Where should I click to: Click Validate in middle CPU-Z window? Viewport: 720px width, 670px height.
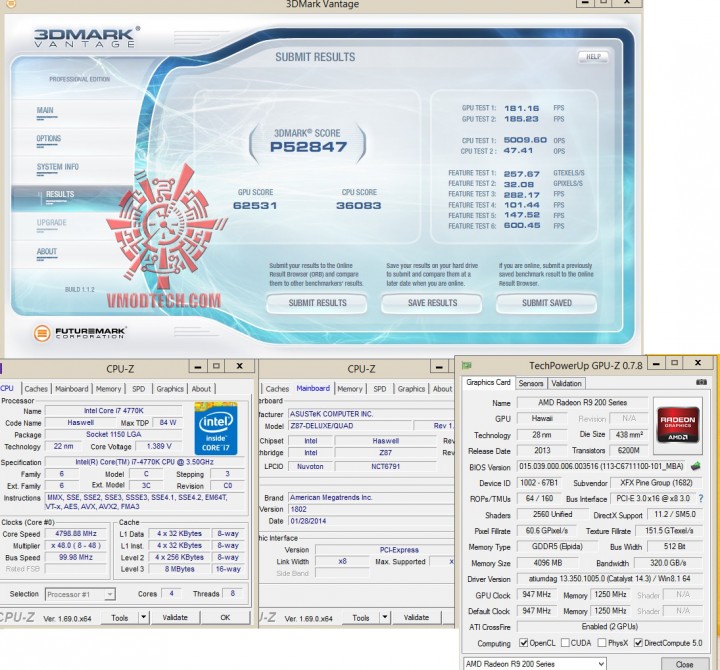point(416,618)
